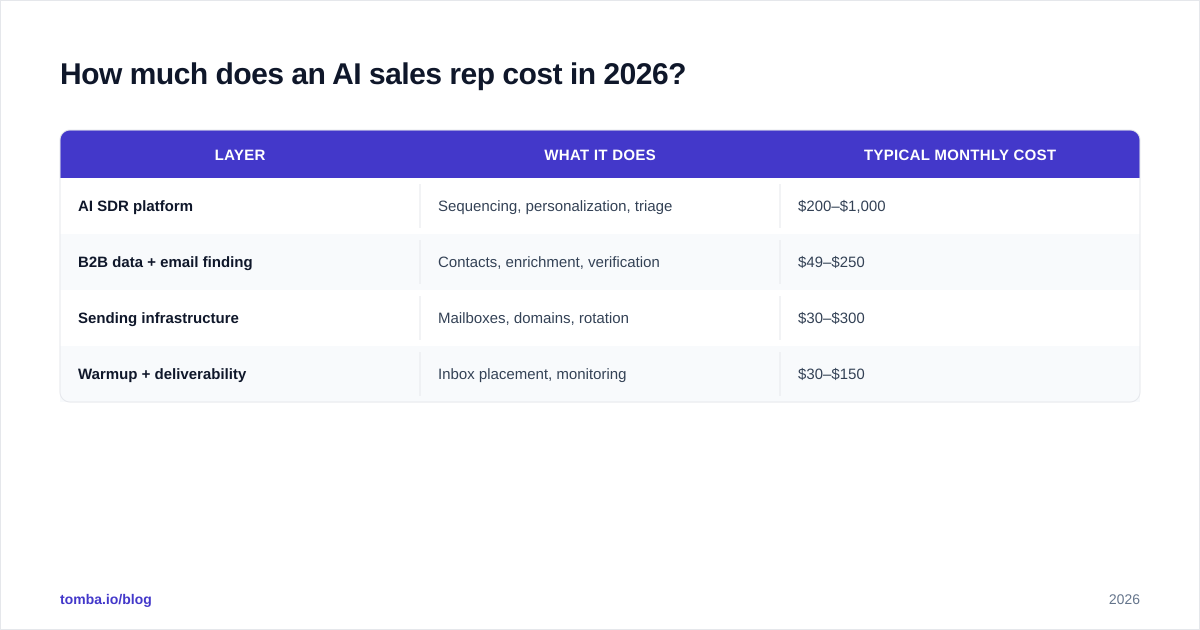Select the 'B2B data + email finding' cell
The image size is (1200, 630).
click(x=240, y=262)
